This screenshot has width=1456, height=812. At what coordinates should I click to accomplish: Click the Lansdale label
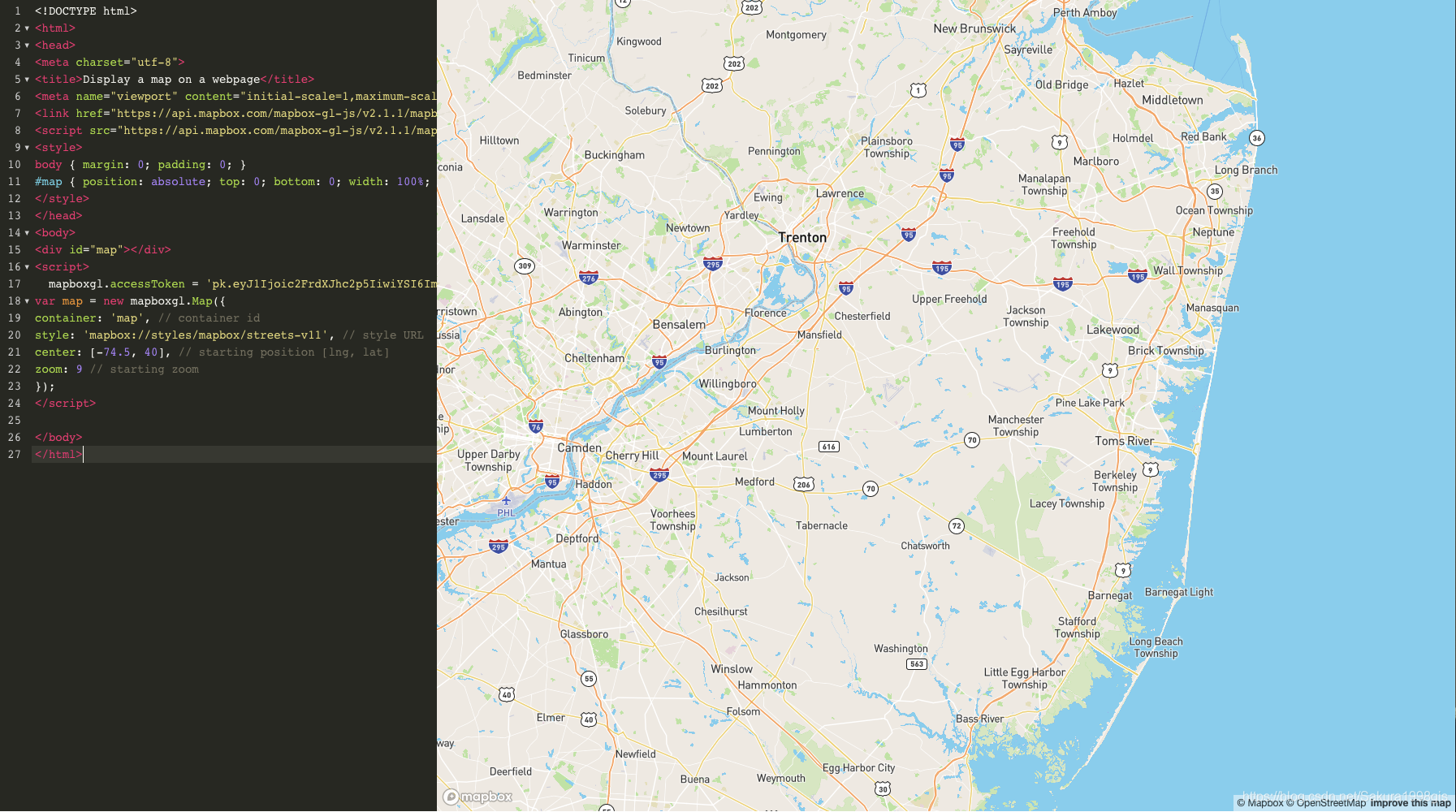click(483, 219)
